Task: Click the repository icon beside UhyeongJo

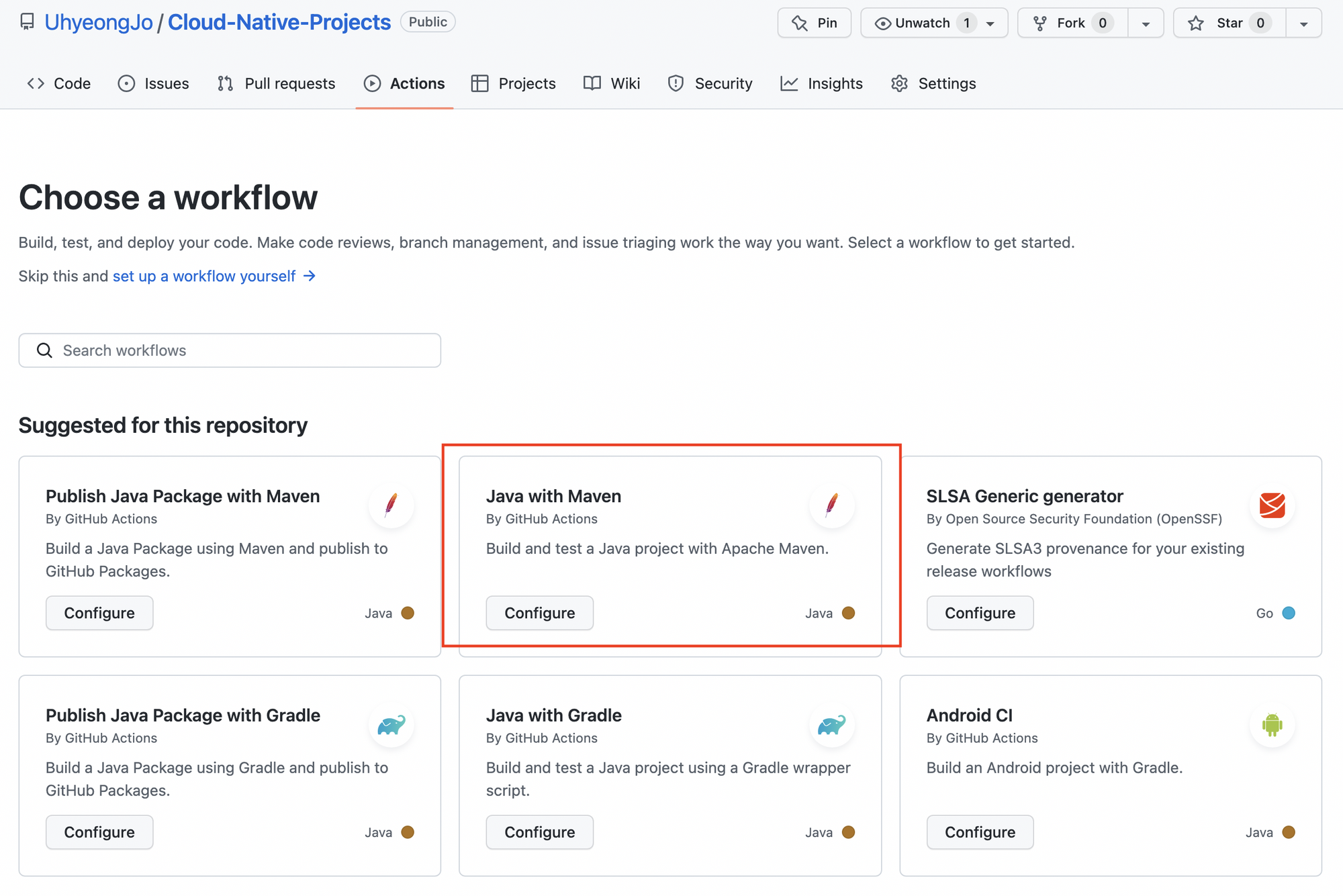Action: pyautogui.click(x=27, y=22)
